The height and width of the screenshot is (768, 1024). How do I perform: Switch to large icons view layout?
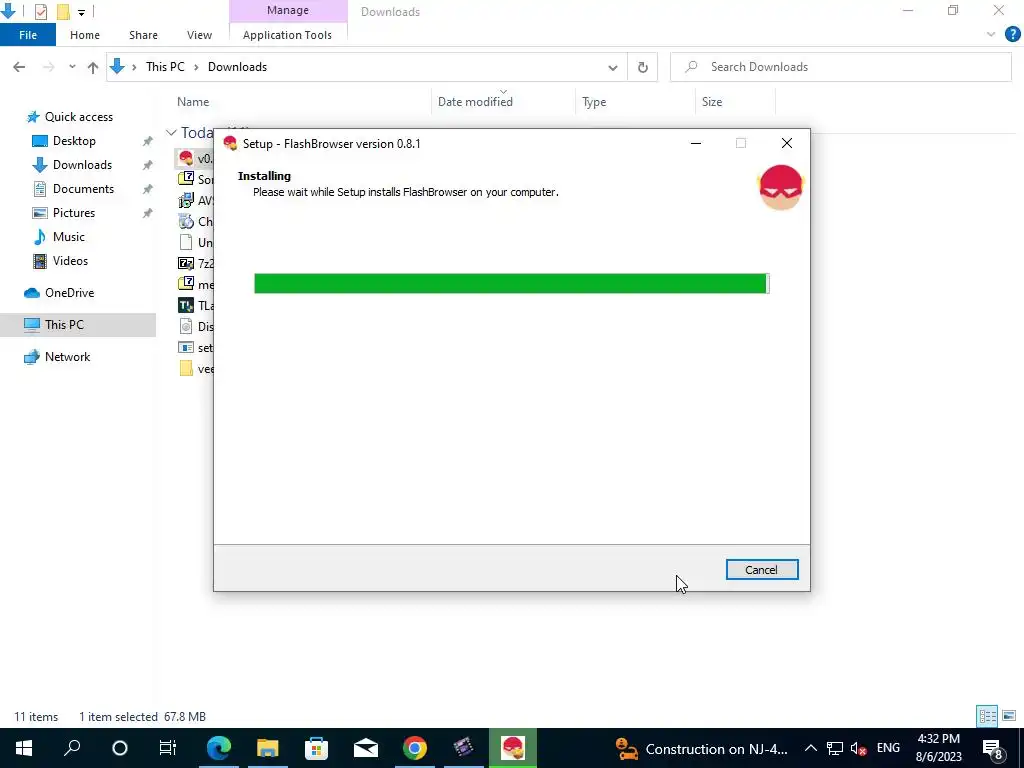coord(1009,716)
